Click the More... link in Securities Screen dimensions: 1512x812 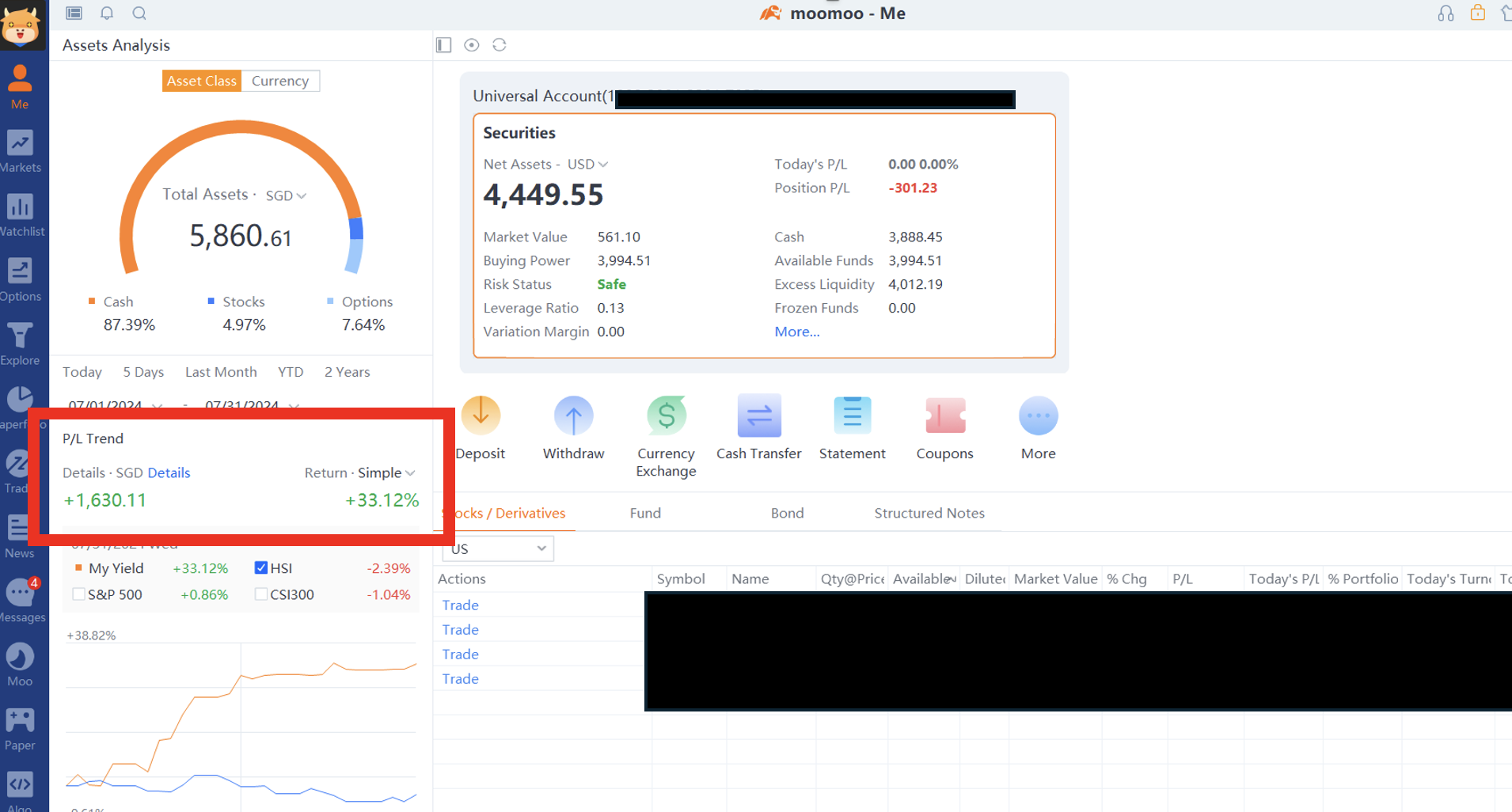[x=796, y=332]
